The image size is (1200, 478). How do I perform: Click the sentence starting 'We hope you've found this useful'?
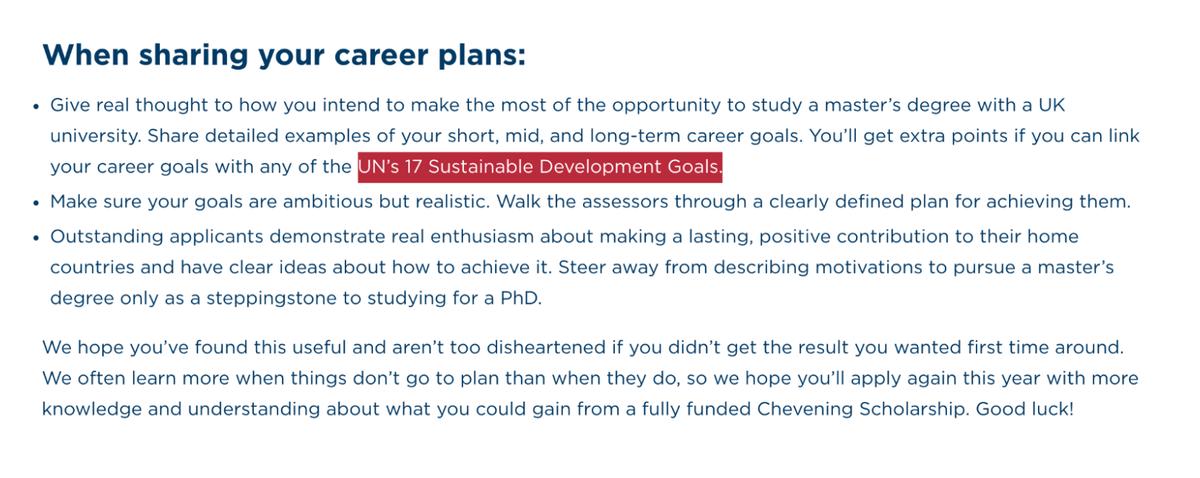584,348
